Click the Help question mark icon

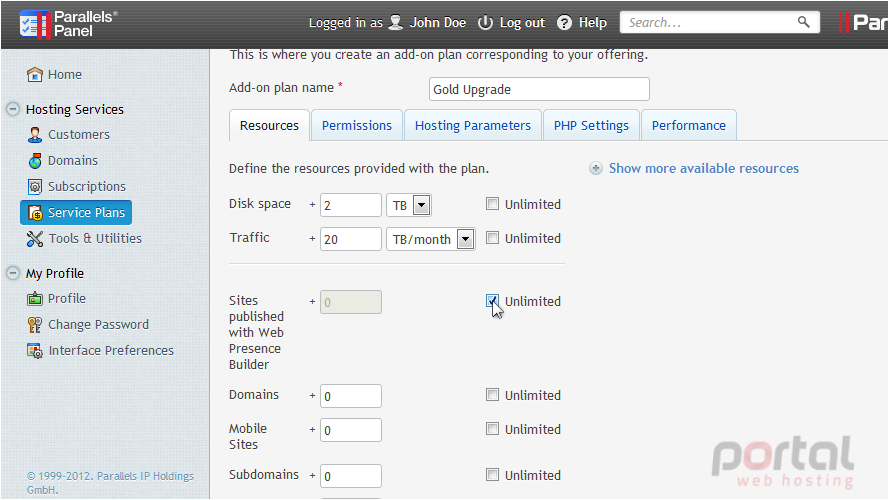(564, 23)
